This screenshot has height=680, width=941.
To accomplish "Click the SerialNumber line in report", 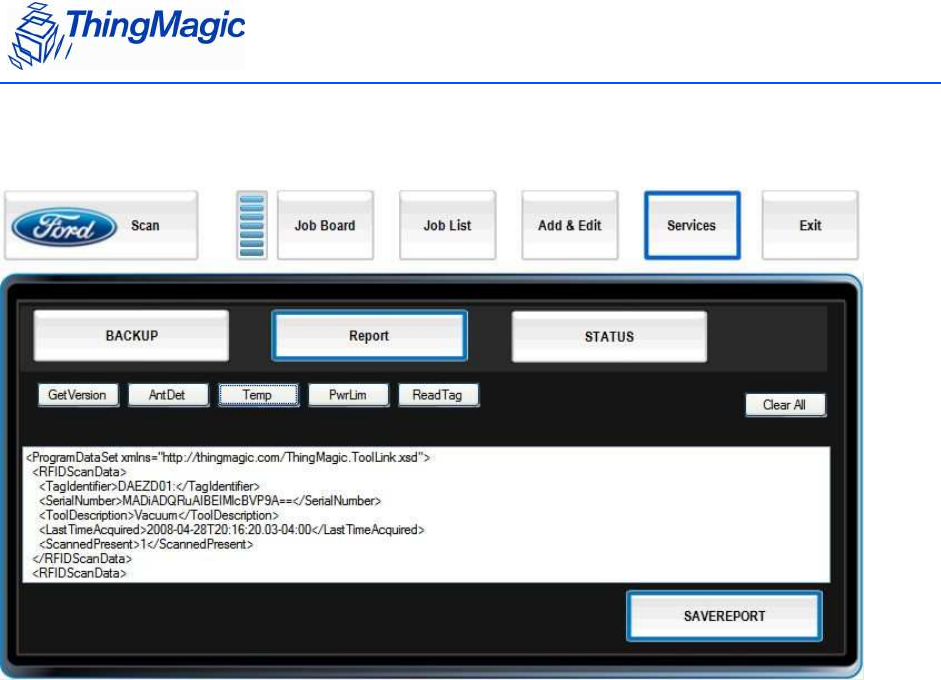I will pyautogui.click(x=209, y=501).
